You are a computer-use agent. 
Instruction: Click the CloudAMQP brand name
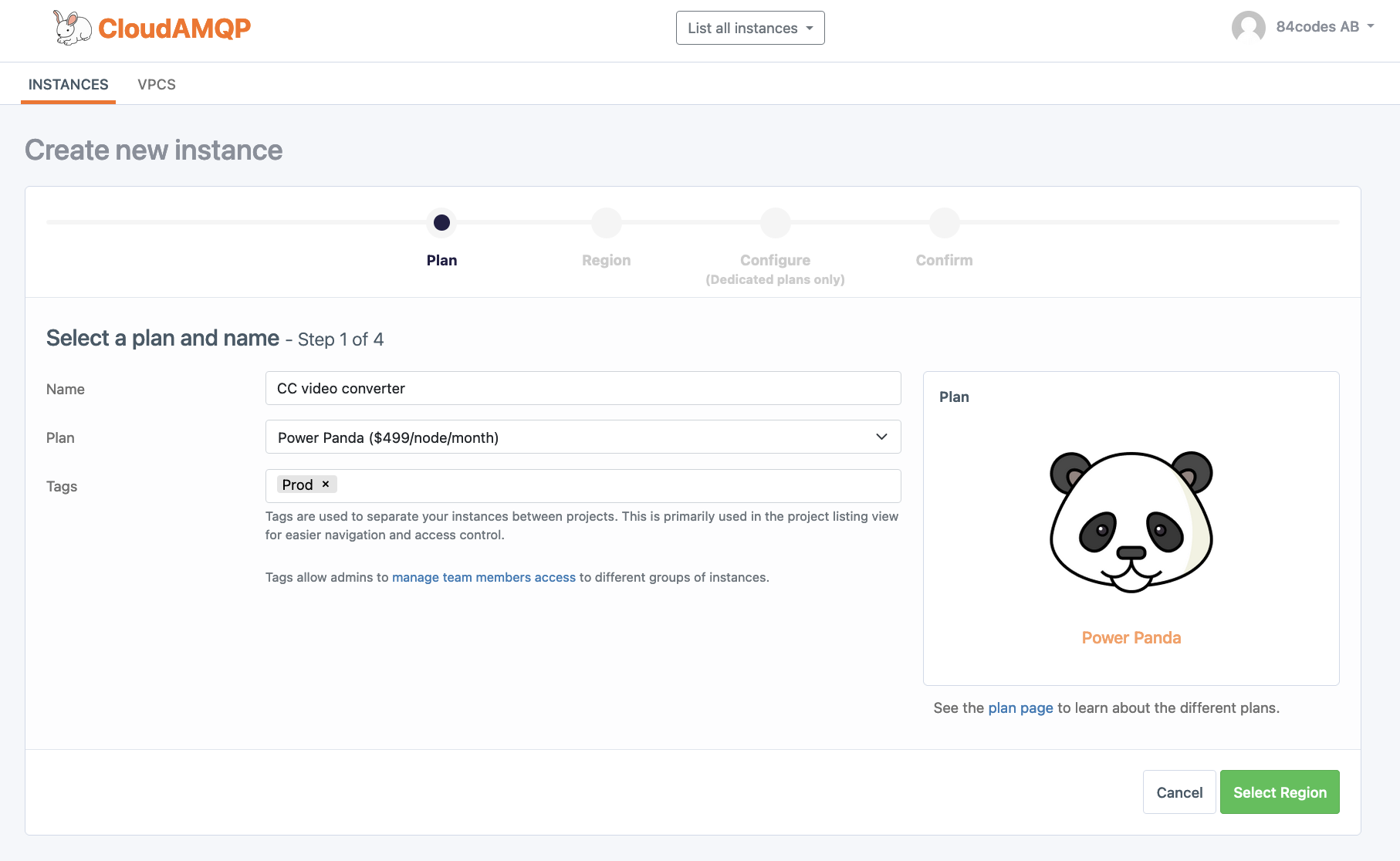click(x=174, y=29)
